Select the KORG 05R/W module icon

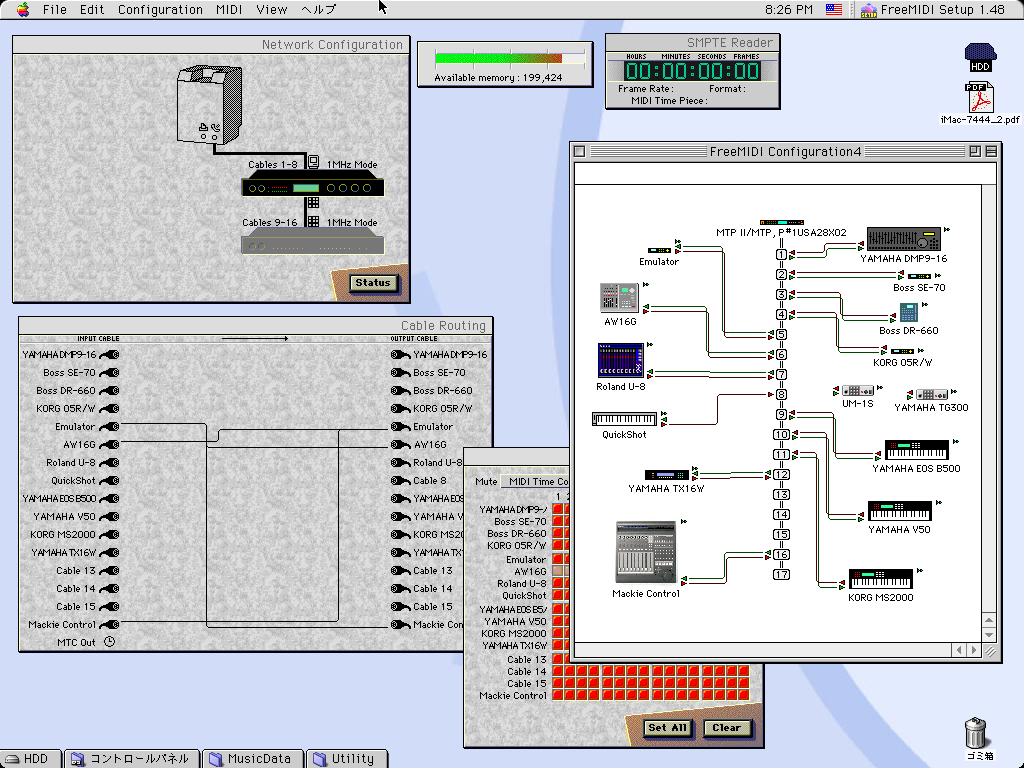pos(902,351)
